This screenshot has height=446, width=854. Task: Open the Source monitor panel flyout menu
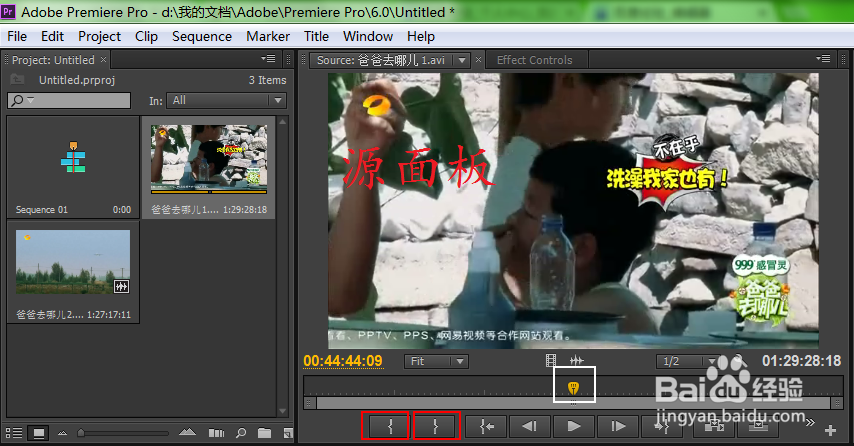tap(823, 58)
